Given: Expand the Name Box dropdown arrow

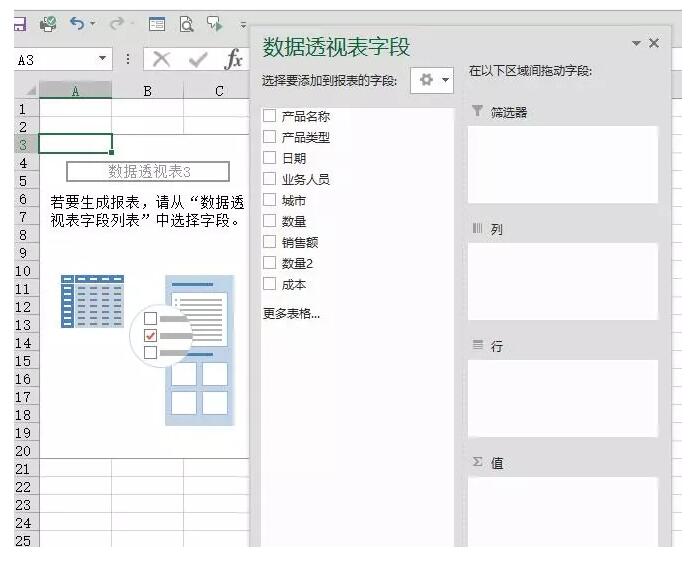Looking at the screenshot, I should tap(103, 58).
